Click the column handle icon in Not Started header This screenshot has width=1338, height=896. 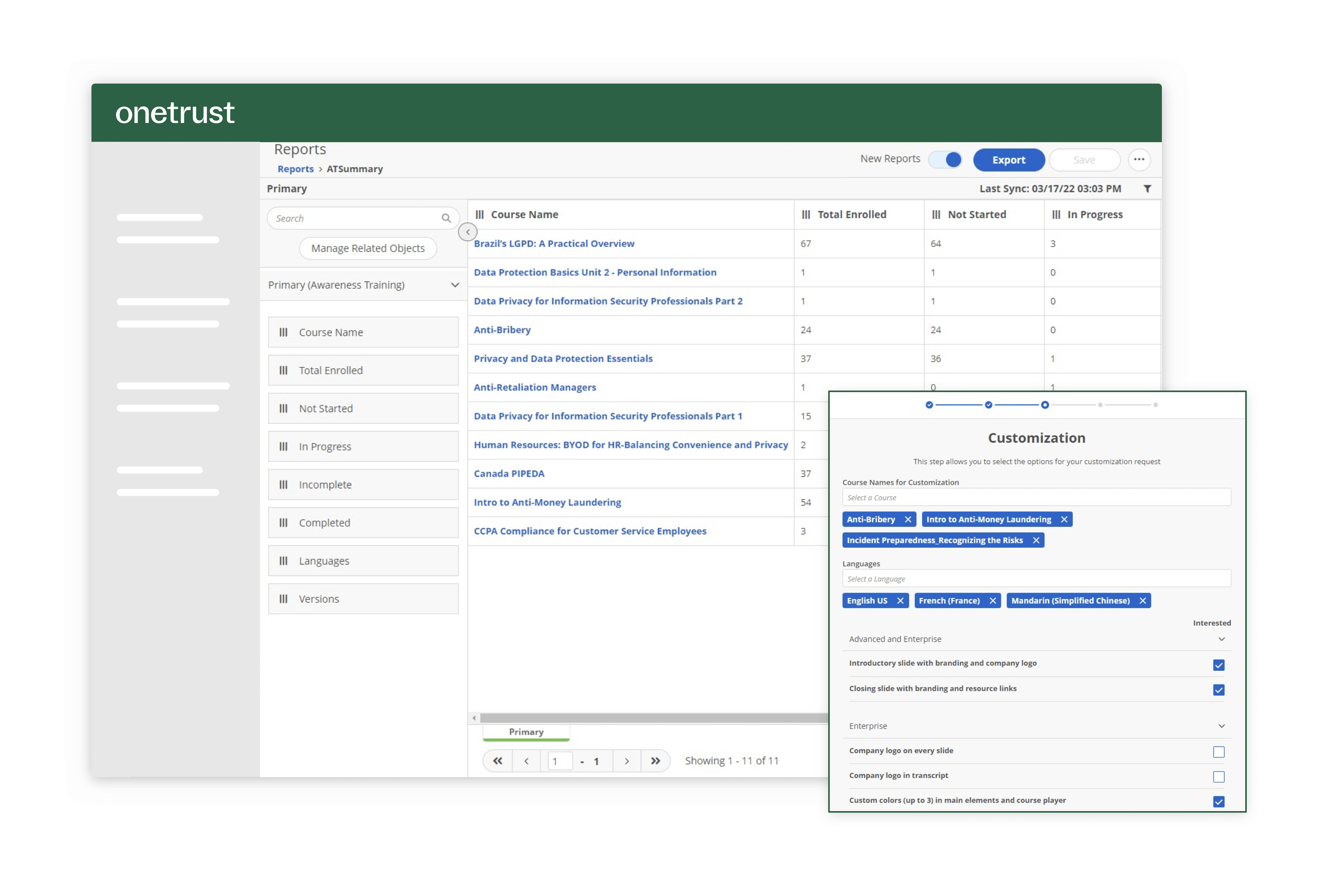tap(936, 214)
